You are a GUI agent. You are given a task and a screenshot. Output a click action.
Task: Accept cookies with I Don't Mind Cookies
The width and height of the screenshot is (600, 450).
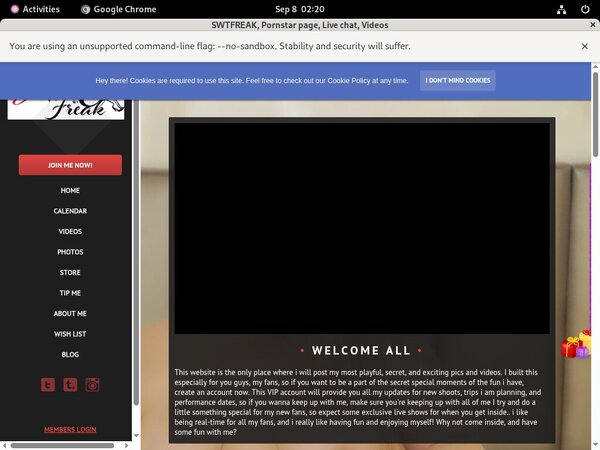457,80
